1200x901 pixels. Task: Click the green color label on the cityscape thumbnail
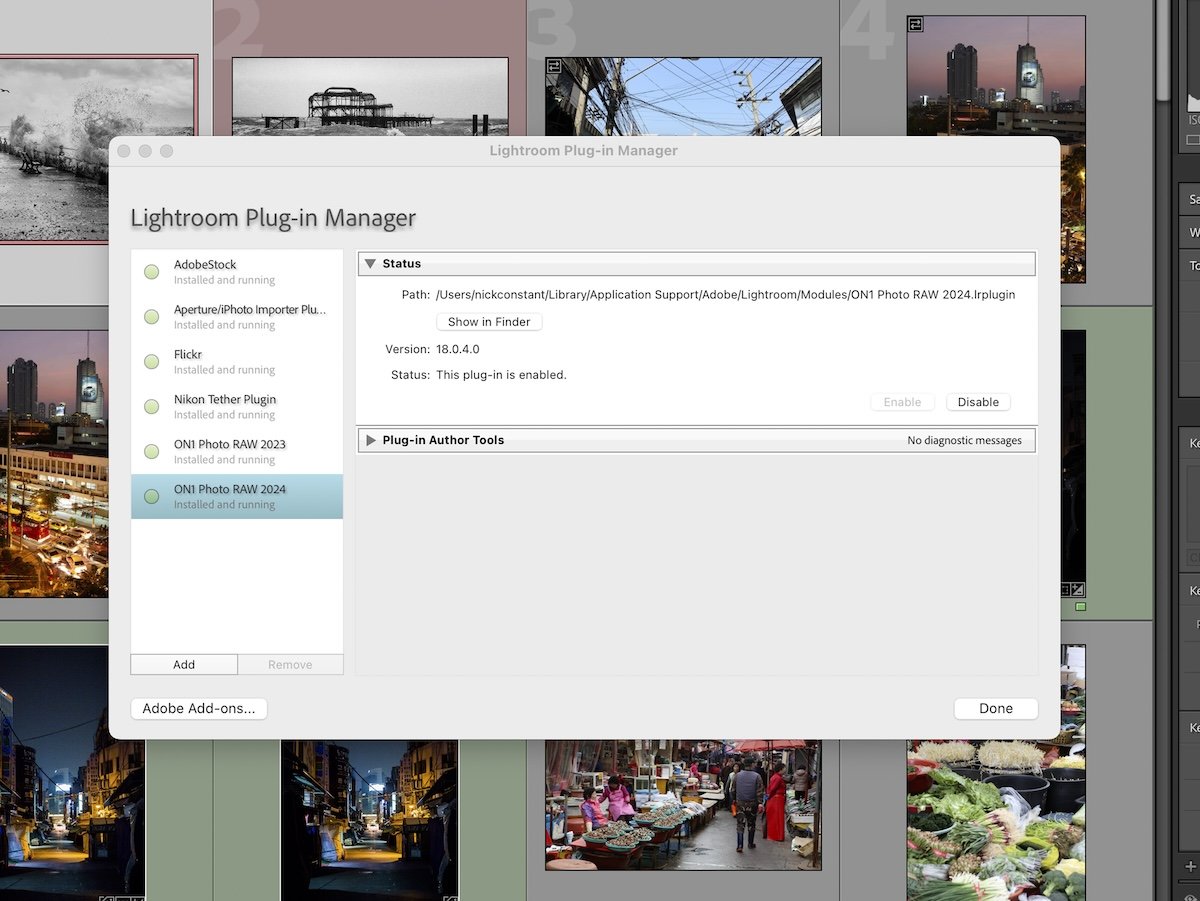[x=1080, y=606]
